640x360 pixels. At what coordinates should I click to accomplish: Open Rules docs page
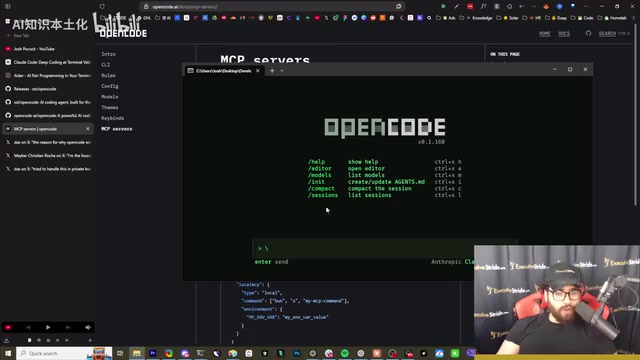(109, 75)
